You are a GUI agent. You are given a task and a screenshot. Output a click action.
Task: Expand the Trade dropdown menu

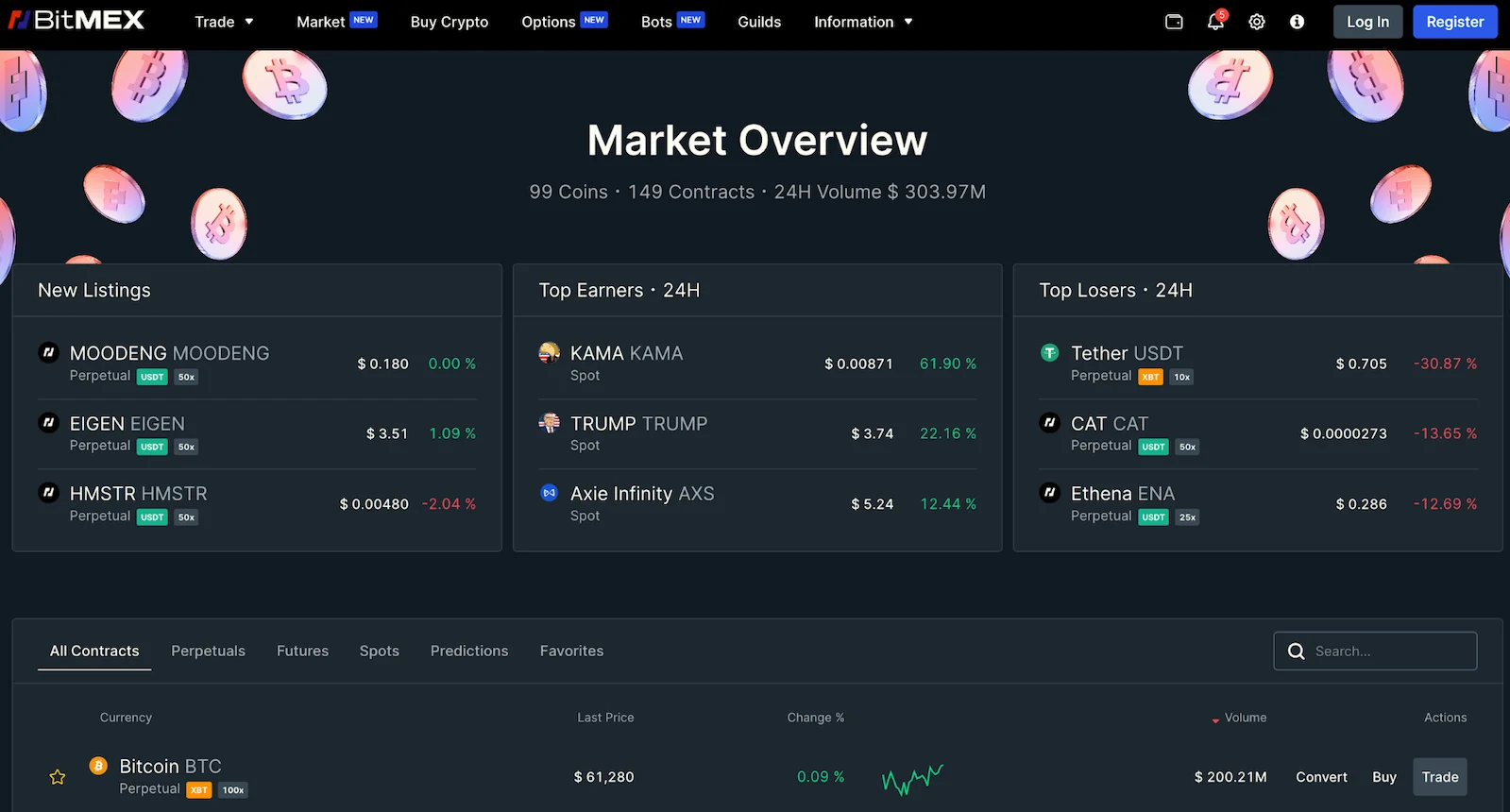(224, 22)
